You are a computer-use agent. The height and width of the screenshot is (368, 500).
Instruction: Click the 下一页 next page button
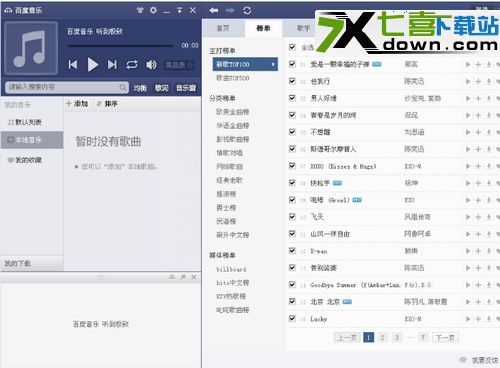(445, 338)
